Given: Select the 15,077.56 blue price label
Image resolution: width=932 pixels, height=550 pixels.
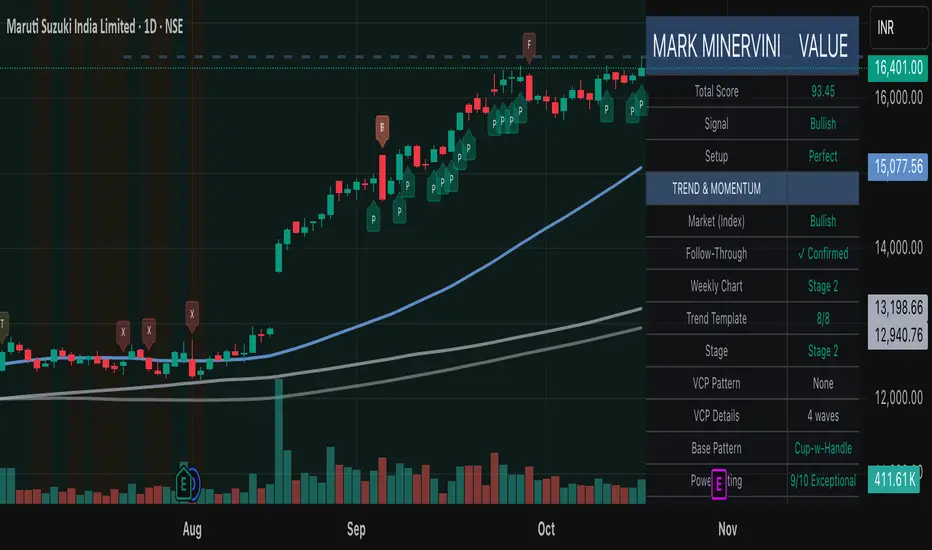Looking at the screenshot, I should click(x=898, y=166).
